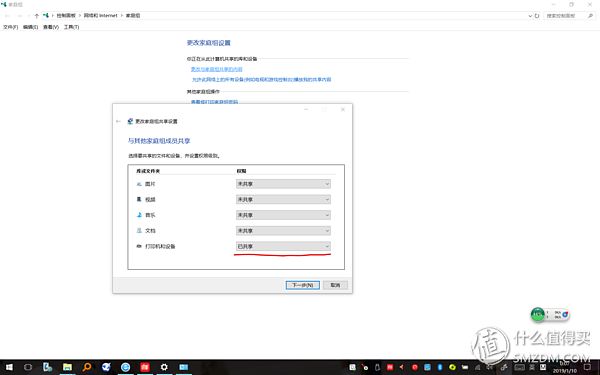Click the search magnifier icon in Control Panel
Viewport: 600px width, 375px height.
(x=590, y=16)
